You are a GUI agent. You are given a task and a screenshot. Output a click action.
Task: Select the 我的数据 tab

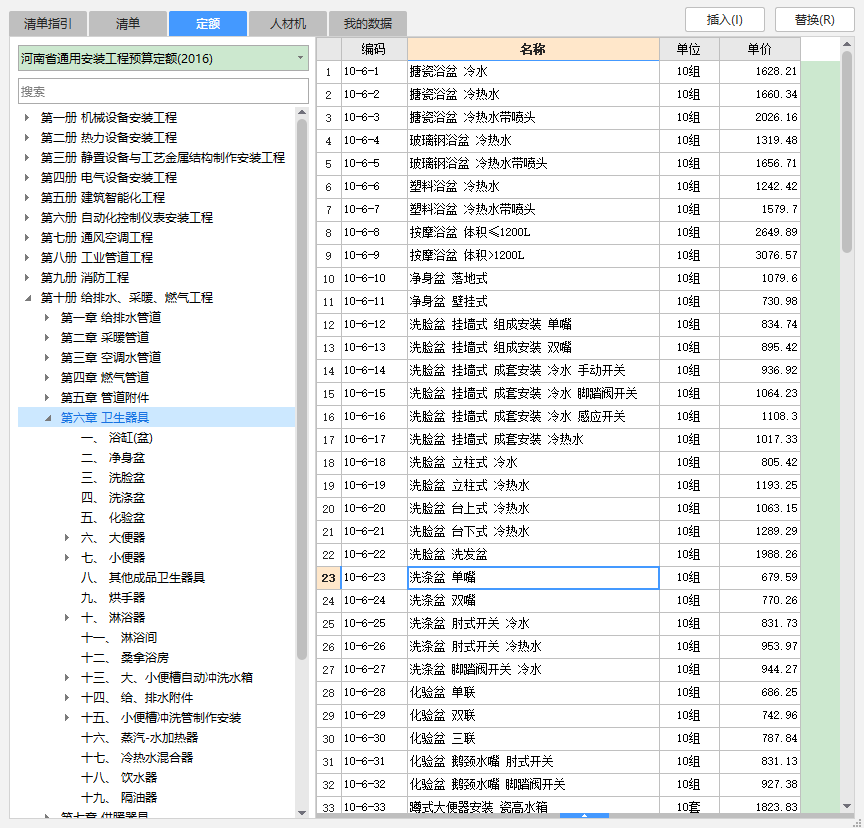click(x=368, y=23)
